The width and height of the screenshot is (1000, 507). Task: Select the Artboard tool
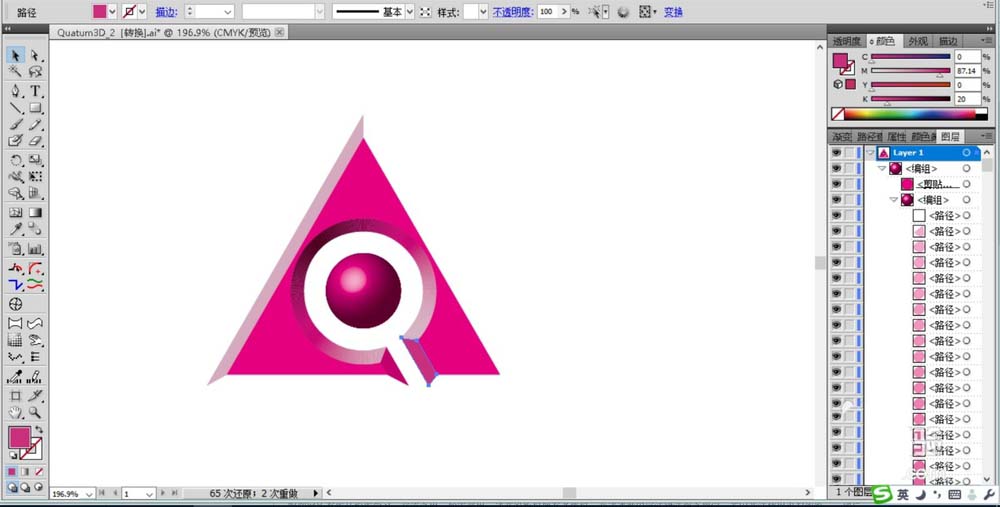pos(16,396)
